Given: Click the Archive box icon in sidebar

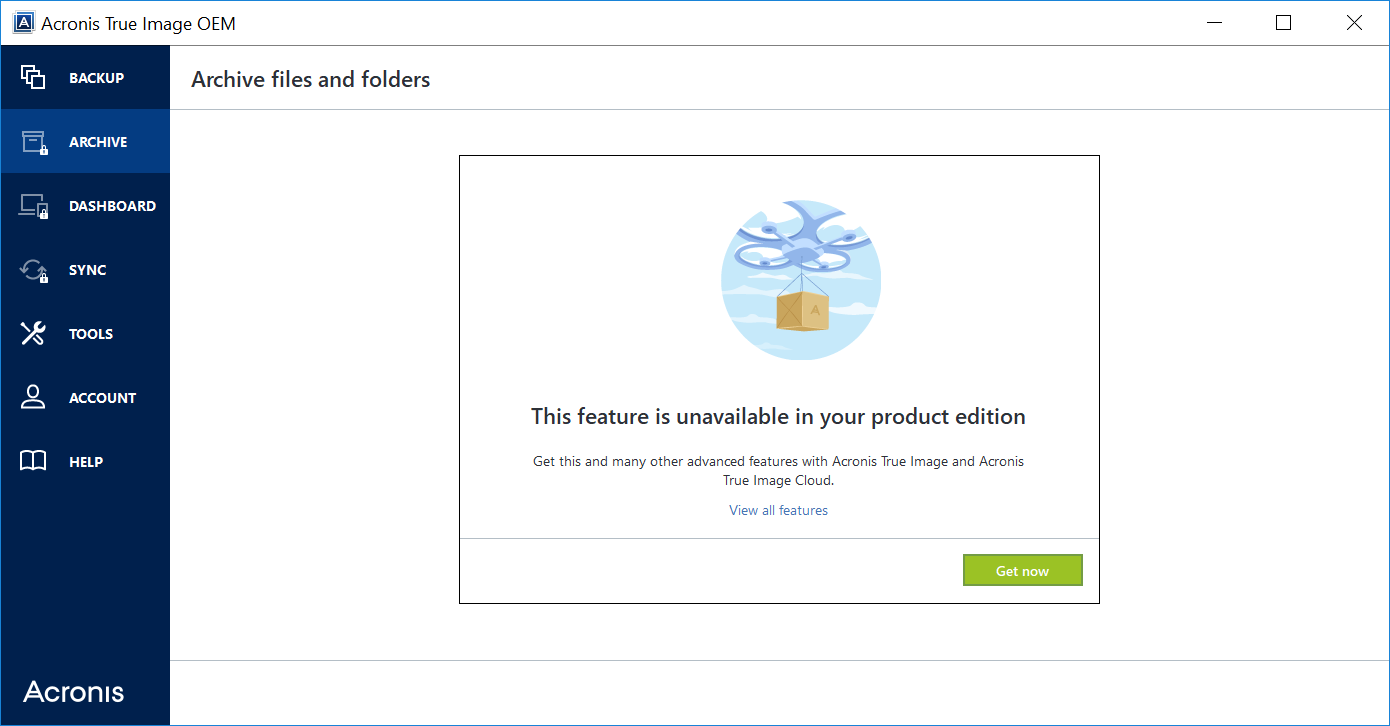Looking at the screenshot, I should (x=33, y=142).
